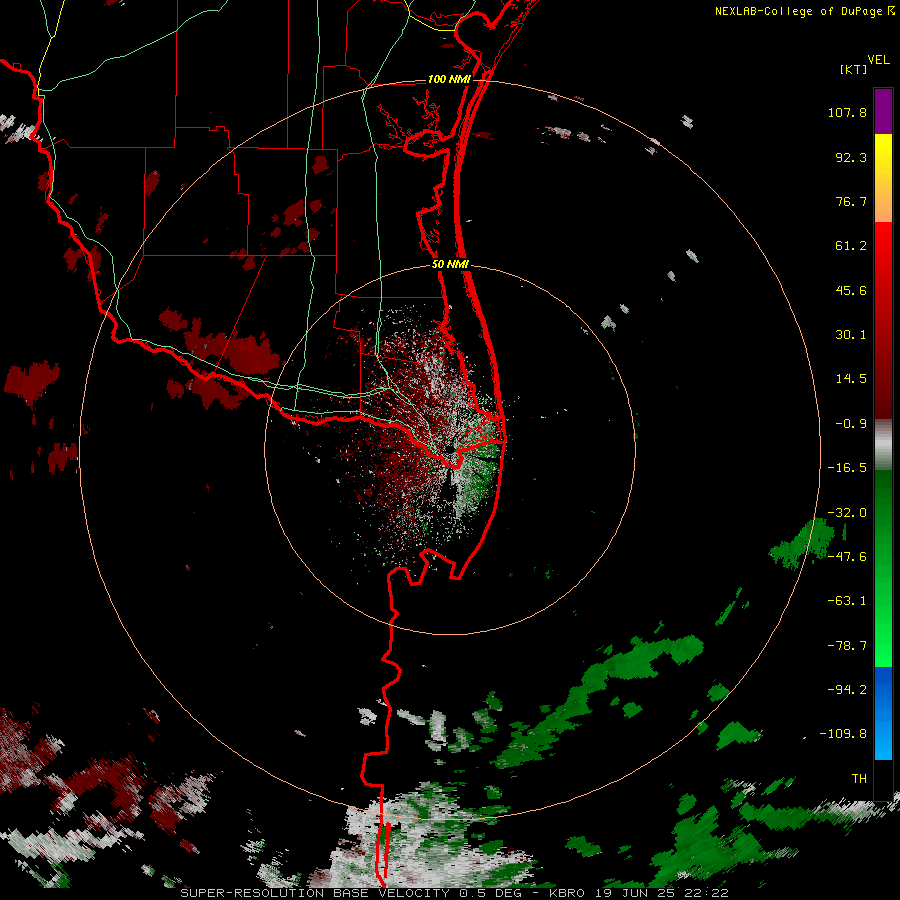Viewport: 900px width, 900px height.
Task: Click the 92.3 legend value
Action: 851,157
